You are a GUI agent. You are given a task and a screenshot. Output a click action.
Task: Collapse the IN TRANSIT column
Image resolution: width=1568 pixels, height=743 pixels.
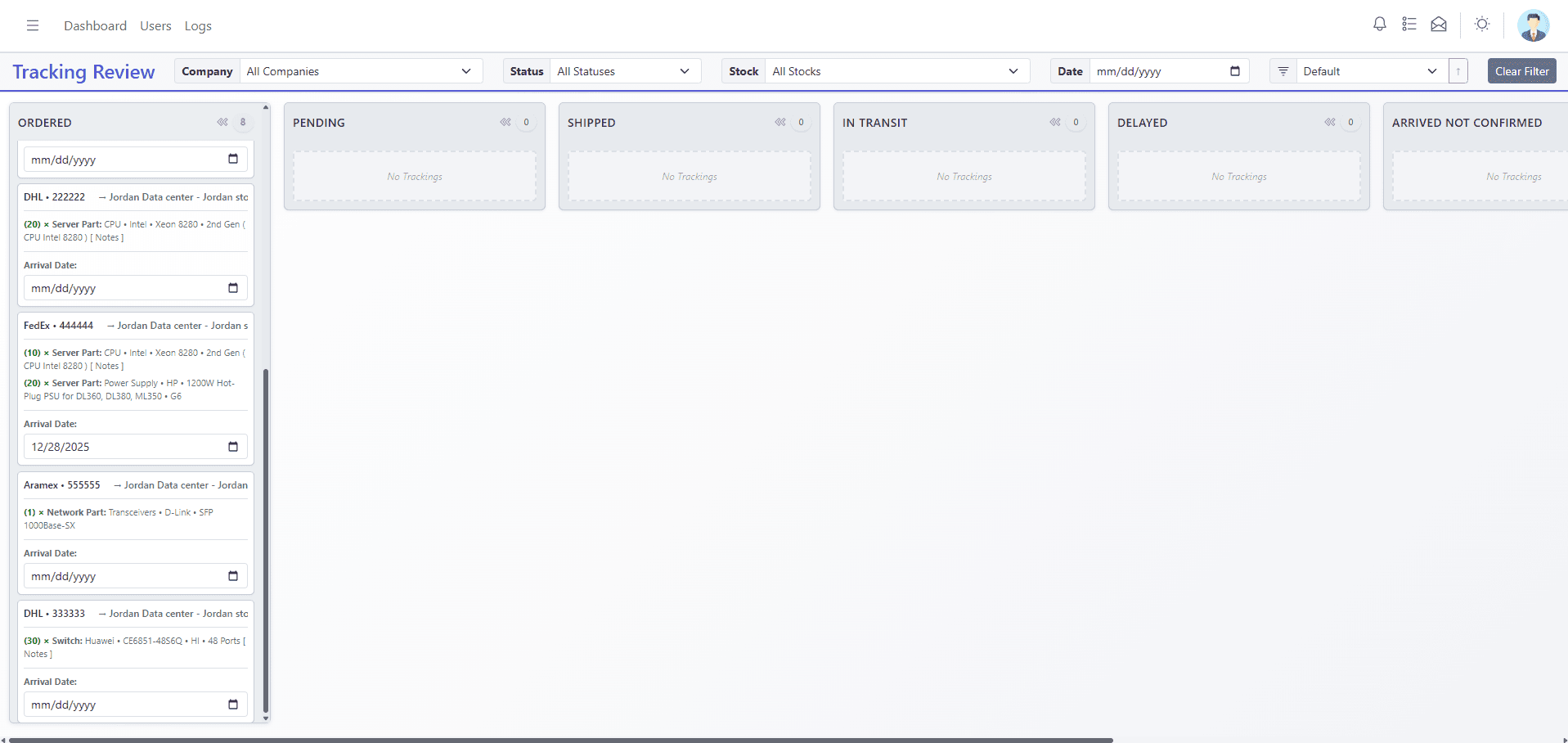1055,123
